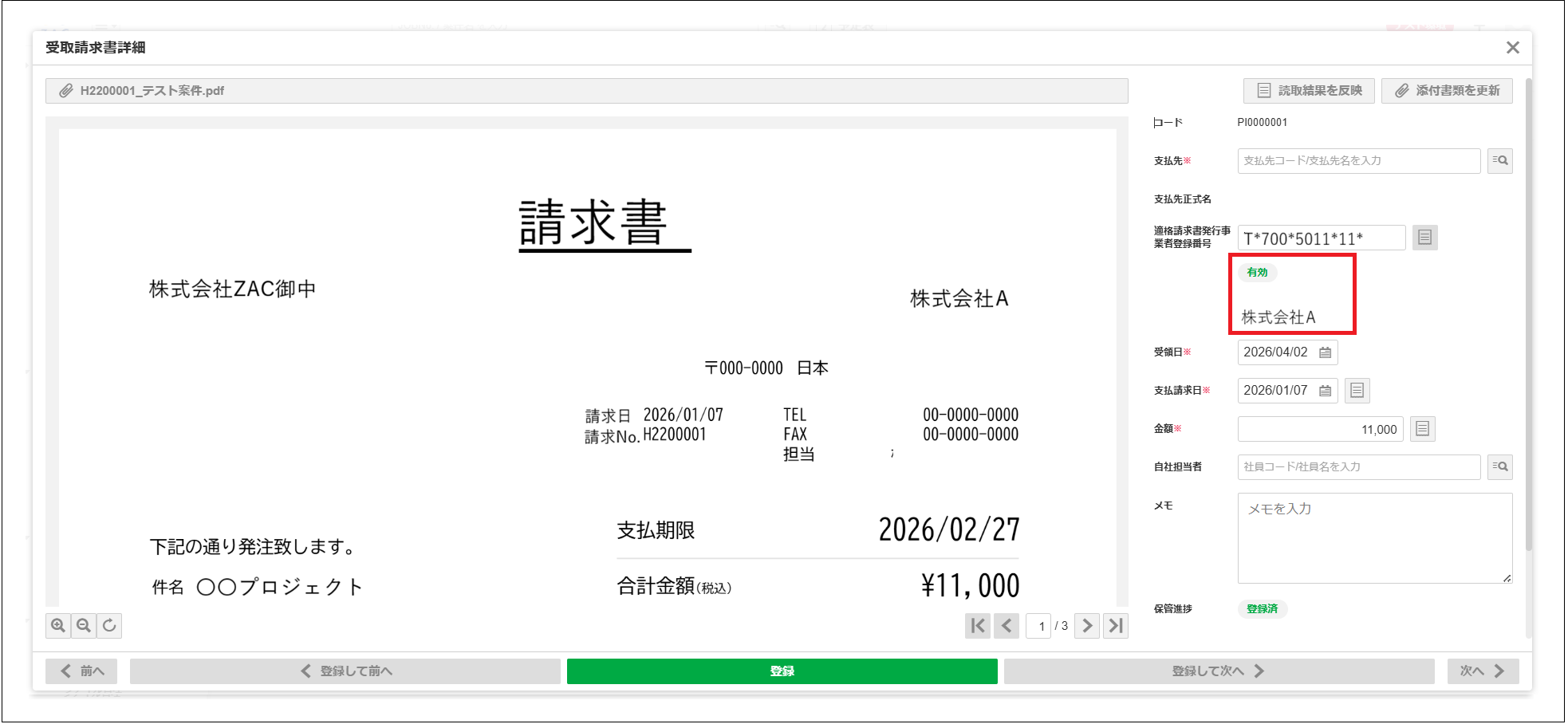Open attached file H2200001_テスト案件.pdf
1568x724 pixels.
[586, 91]
